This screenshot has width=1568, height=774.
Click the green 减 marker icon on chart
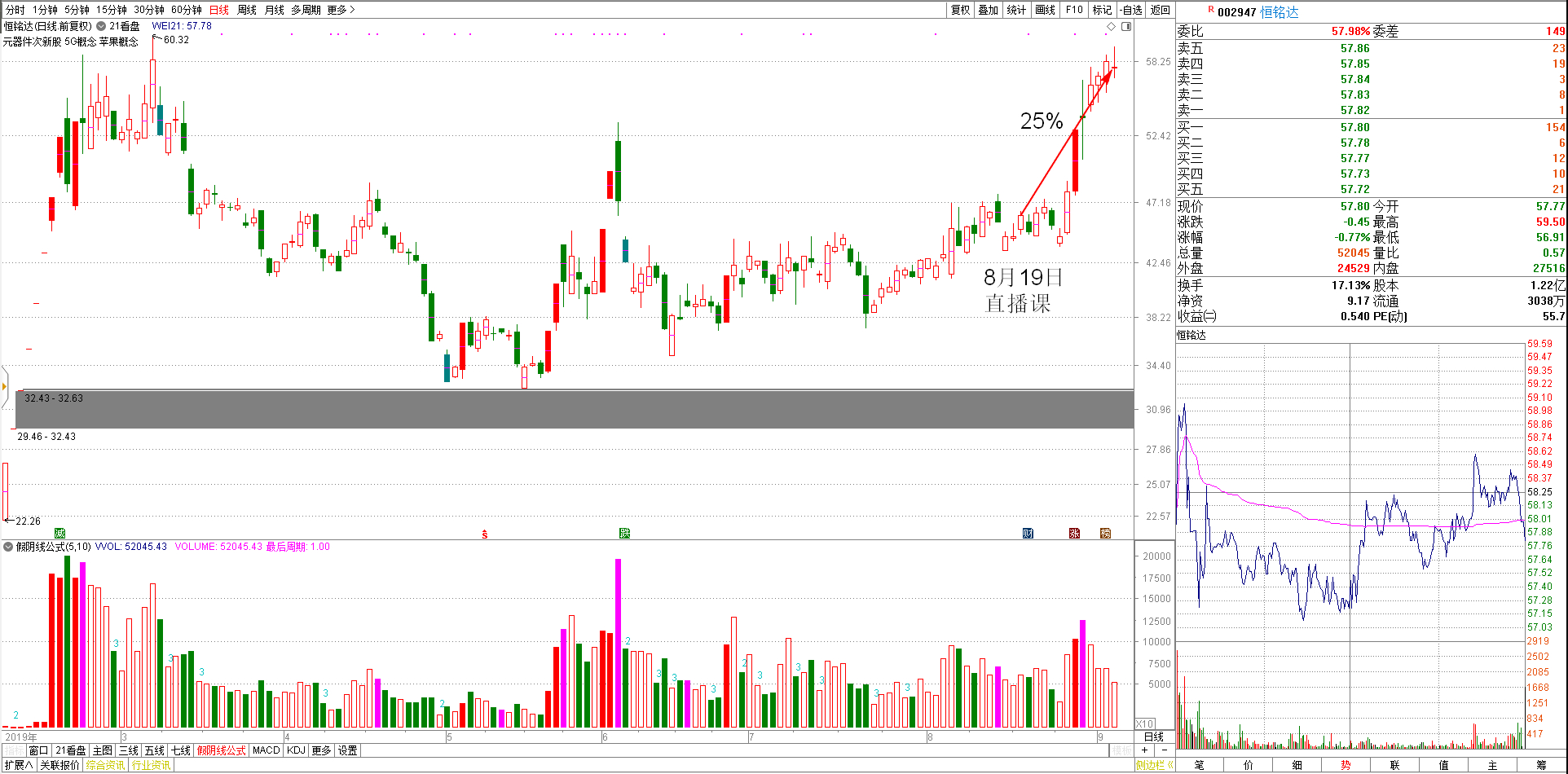(59, 533)
